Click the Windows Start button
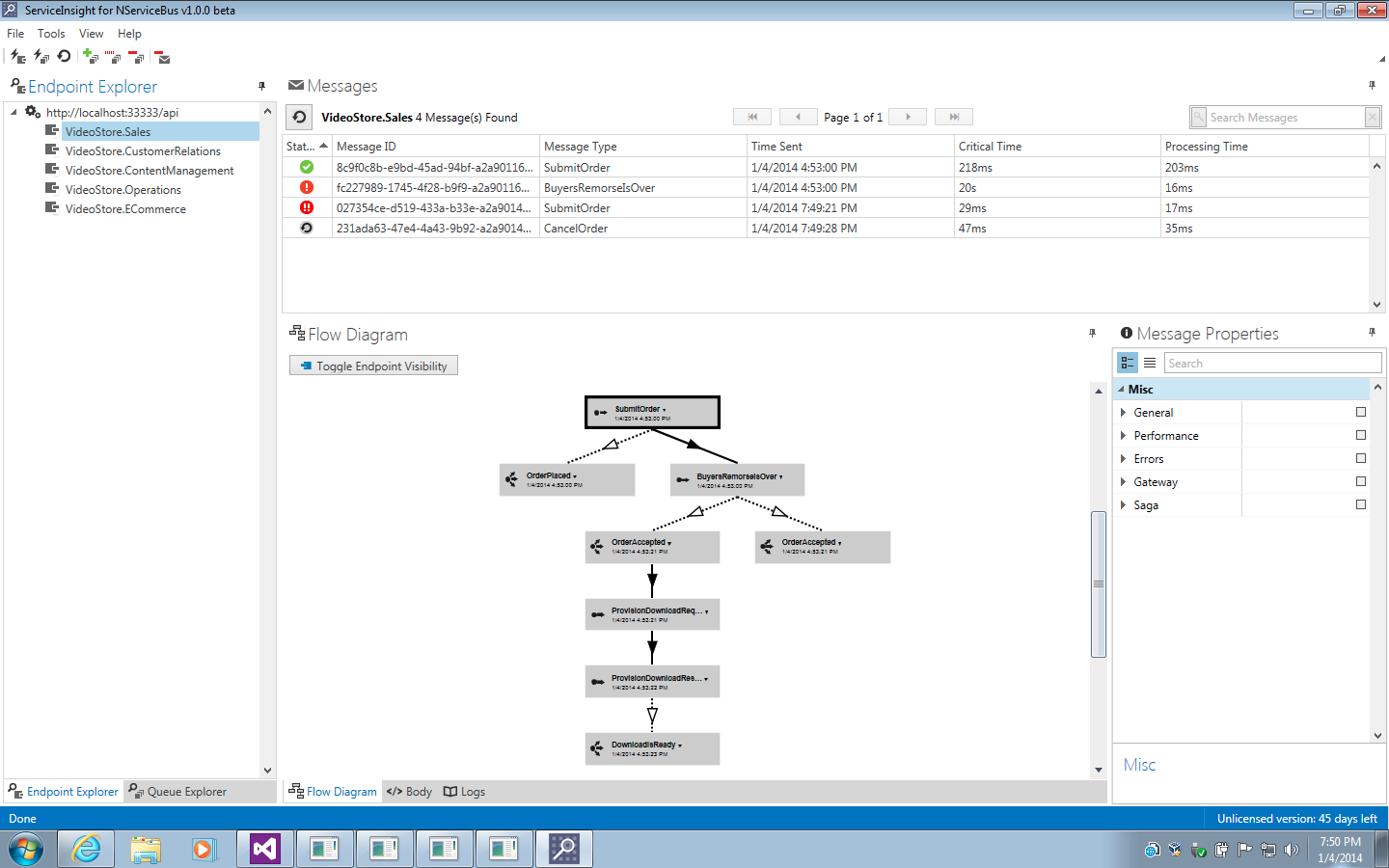Viewport: 1389px width, 868px height. coord(26,849)
